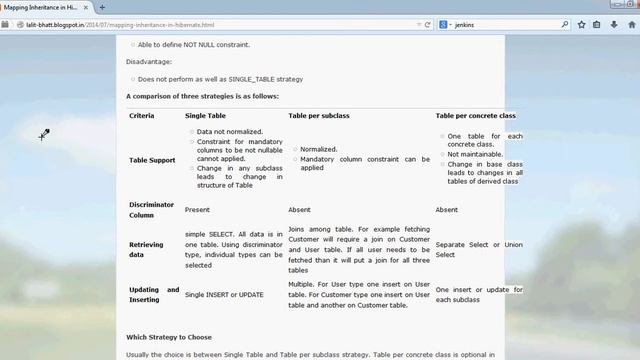
Task: Open the URL history dropdown arrow
Action: [418, 25]
